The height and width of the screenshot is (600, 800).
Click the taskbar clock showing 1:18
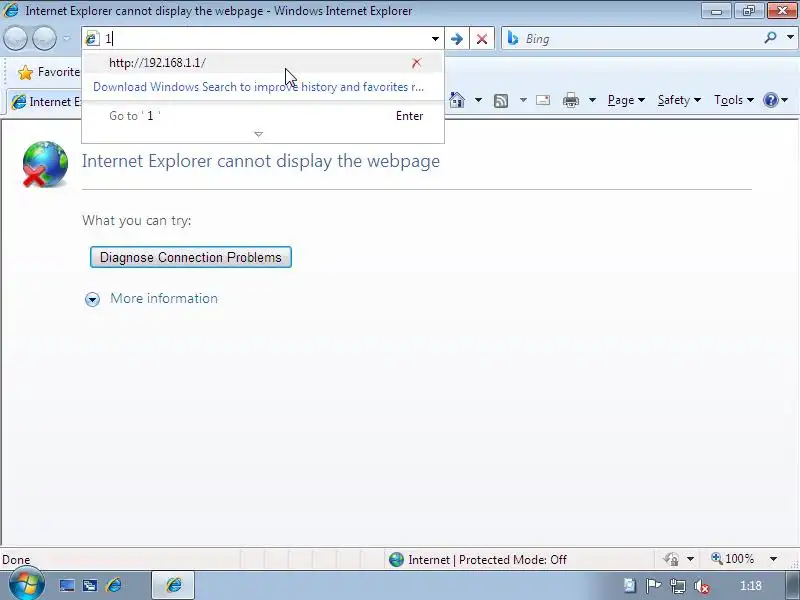coord(751,586)
